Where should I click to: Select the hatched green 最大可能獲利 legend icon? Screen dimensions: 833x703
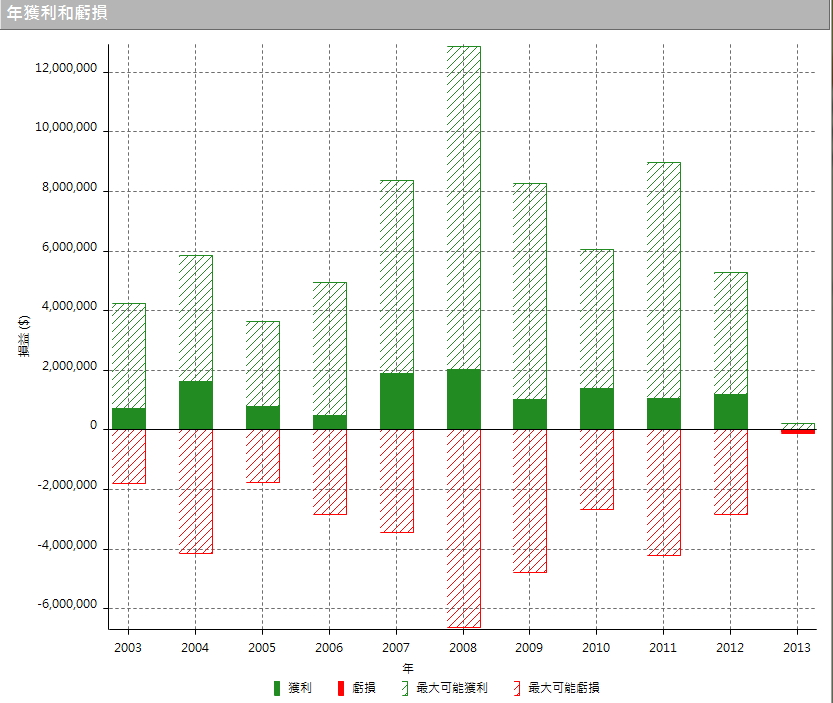pyautogui.click(x=405, y=688)
